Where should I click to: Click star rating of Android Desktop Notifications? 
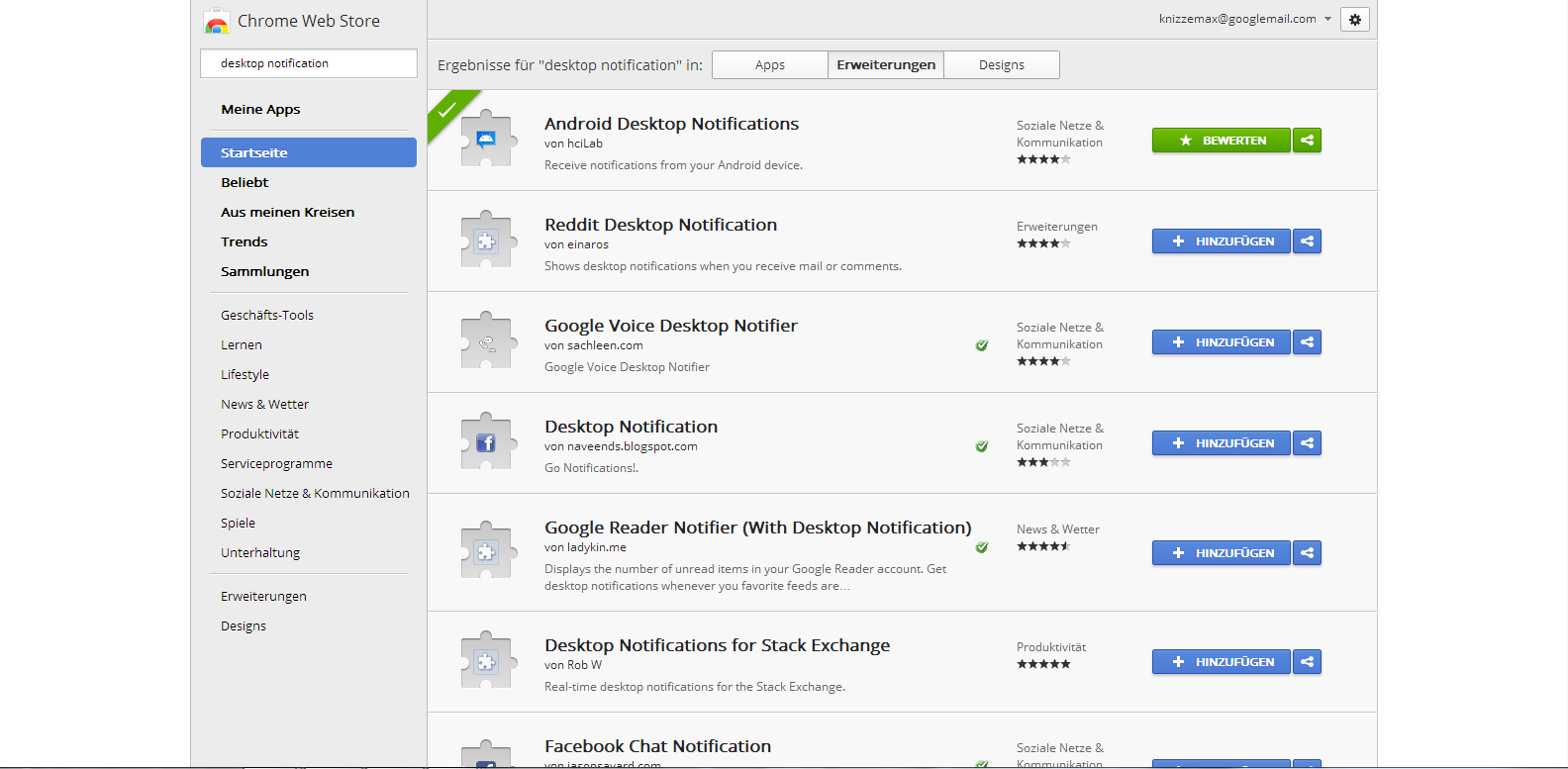click(x=1043, y=159)
